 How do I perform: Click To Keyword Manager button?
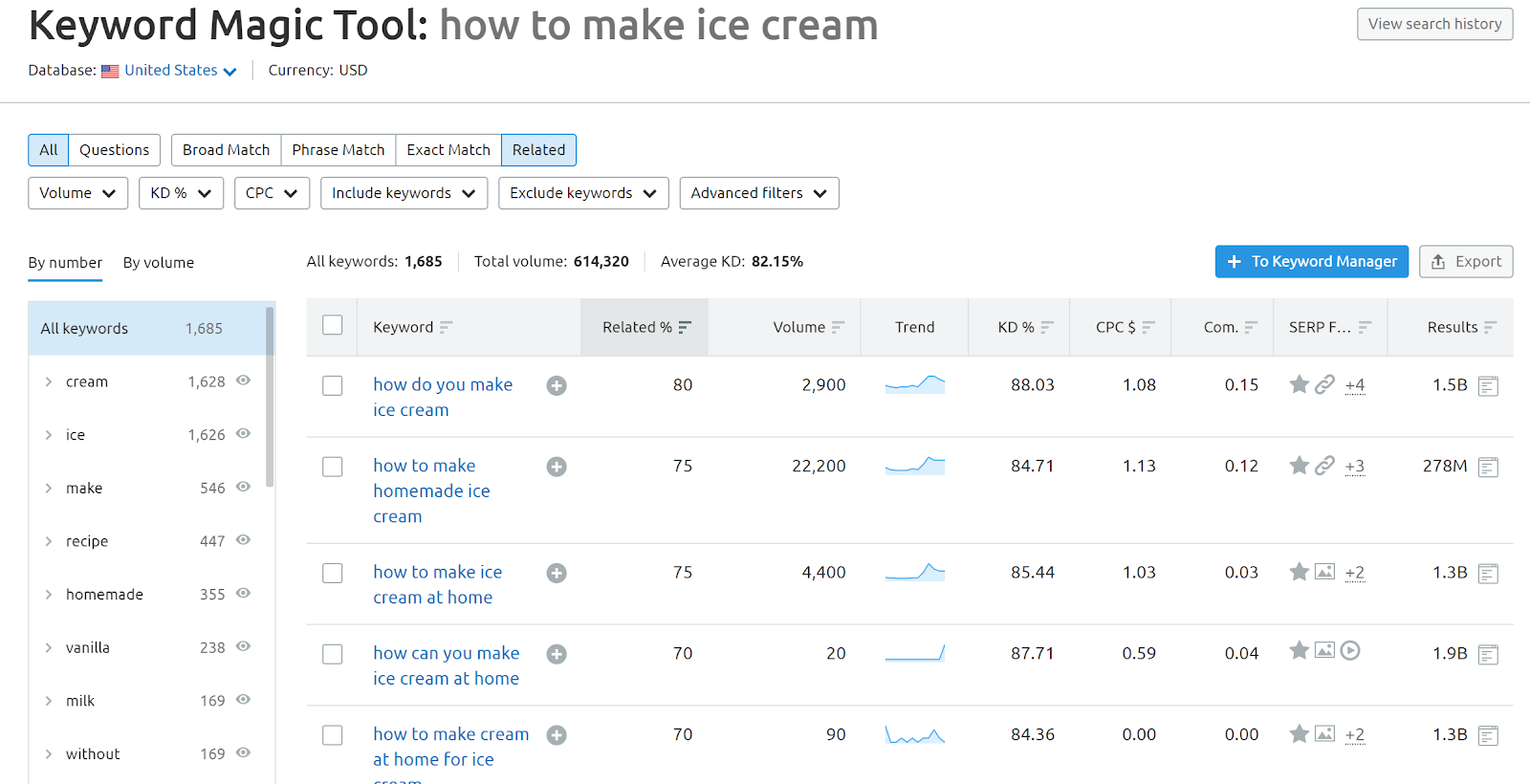point(1311,262)
